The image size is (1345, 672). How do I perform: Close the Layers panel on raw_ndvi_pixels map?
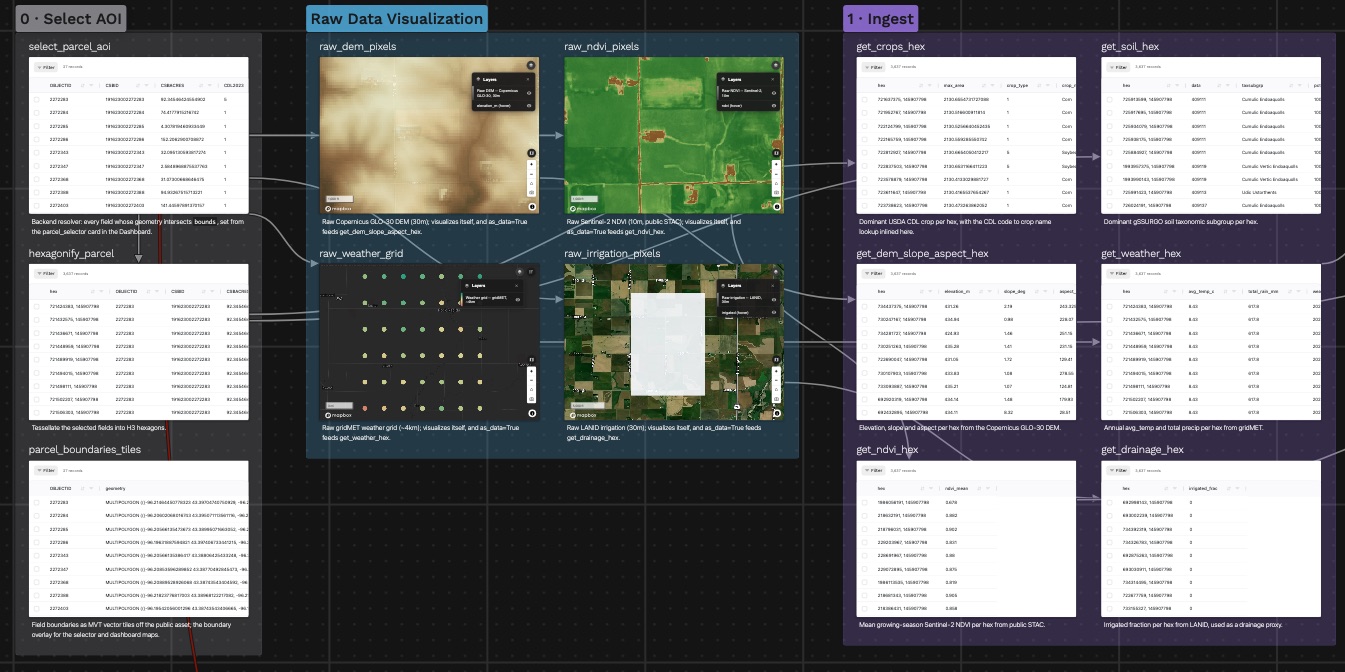772,79
